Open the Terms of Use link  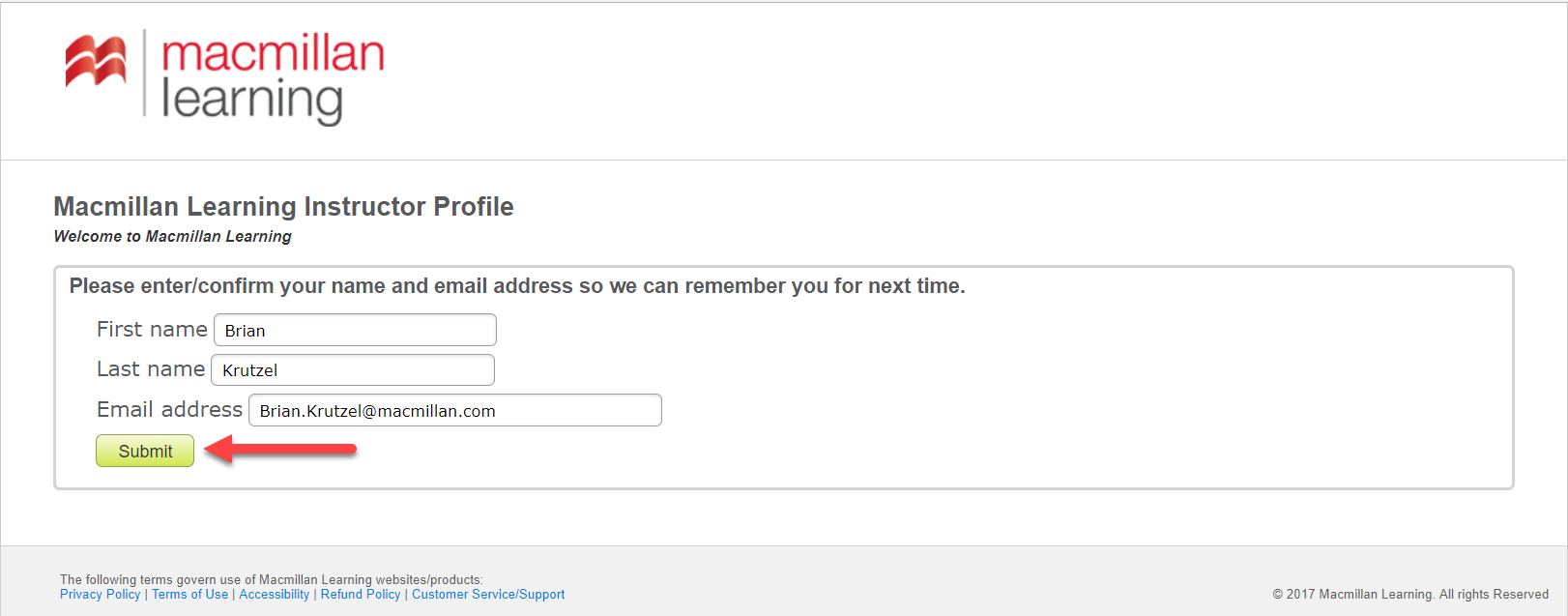190,595
